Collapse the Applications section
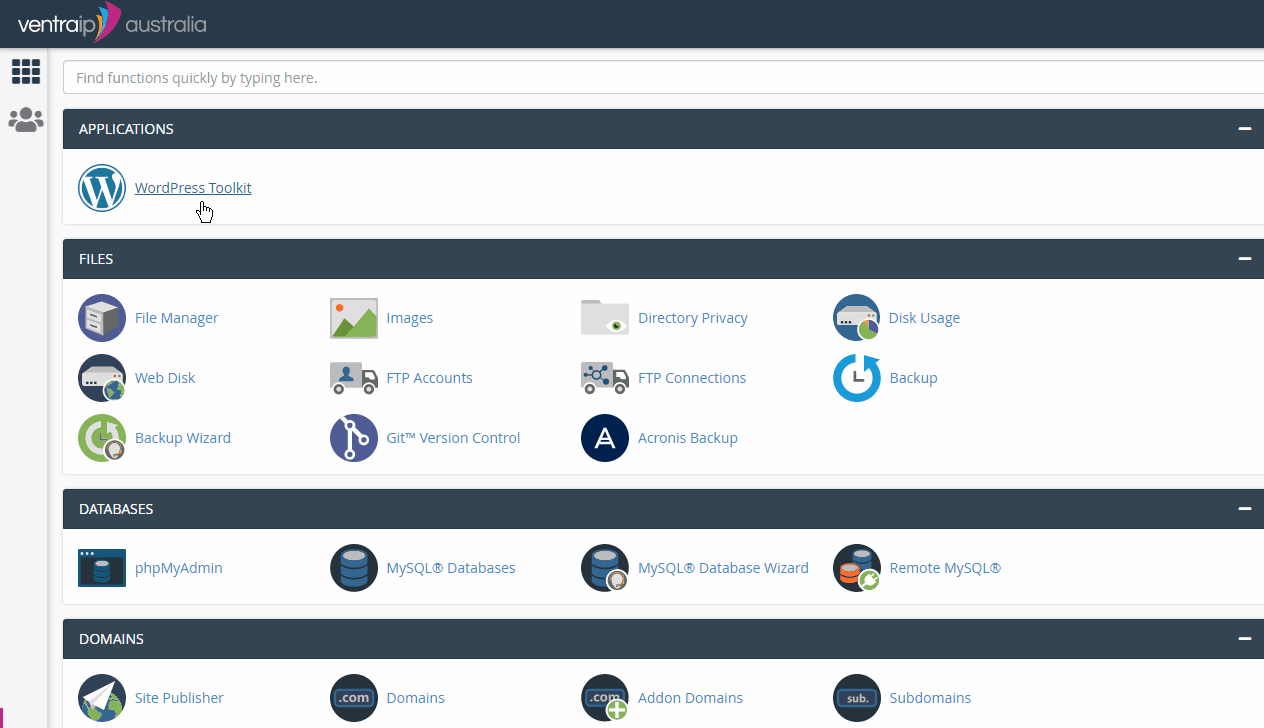Image resolution: width=1264 pixels, height=728 pixels. [x=1245, y=129]
